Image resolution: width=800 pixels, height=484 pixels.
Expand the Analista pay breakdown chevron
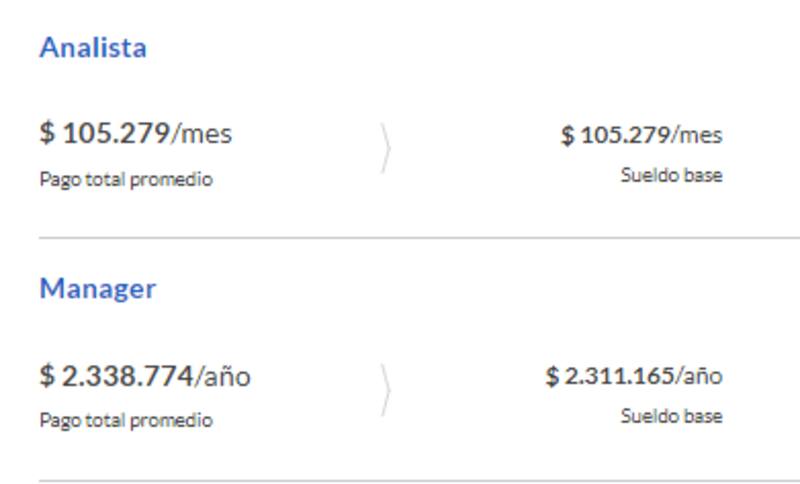coord(385,149)
